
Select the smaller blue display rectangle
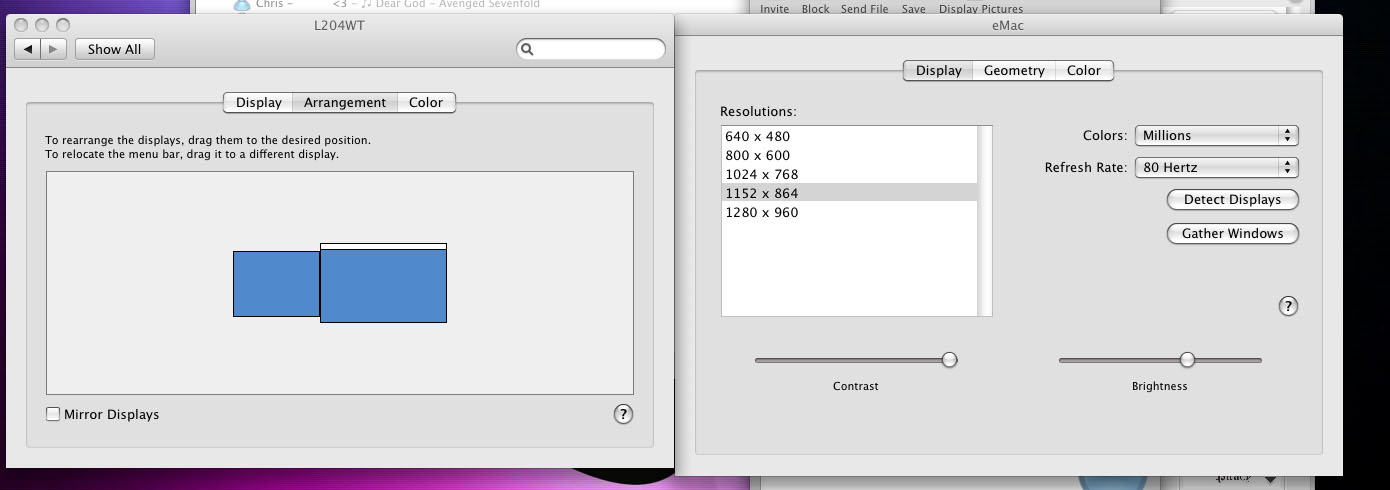pyautogui.click(x=276, y=284)
